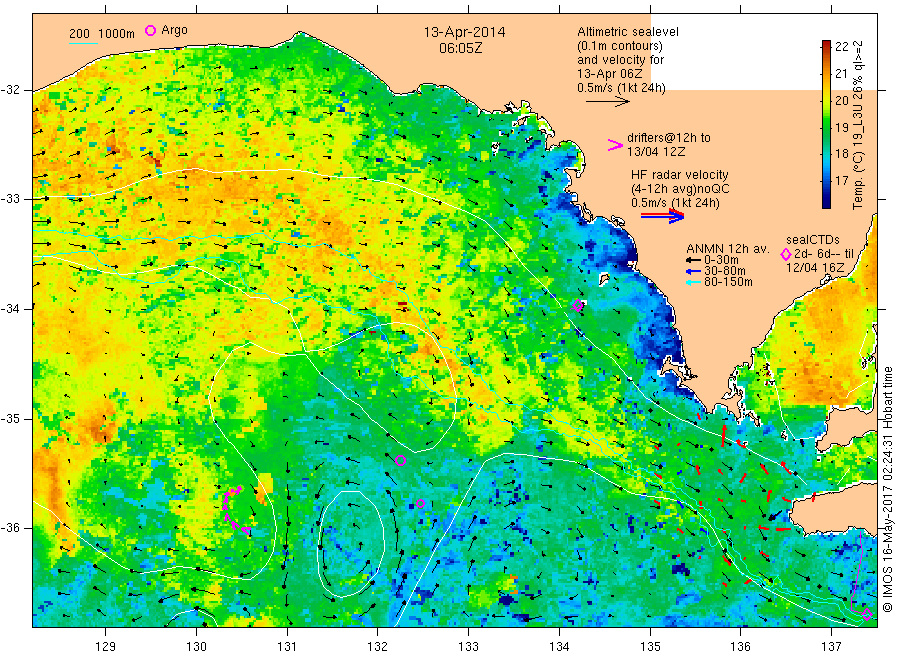The width and height of the screenshot is (900, 660).
Task: Click the 13/04 12Z text
Action: coord(656,152)
